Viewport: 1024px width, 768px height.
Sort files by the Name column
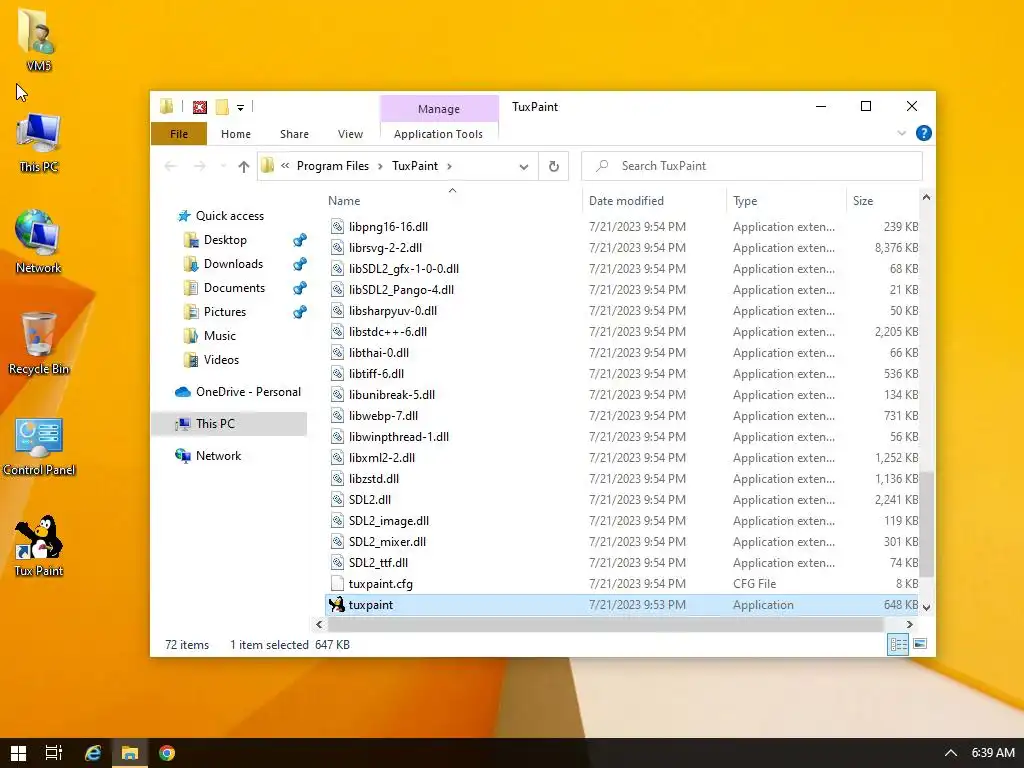pyautogui.click(x=452, y=201)
